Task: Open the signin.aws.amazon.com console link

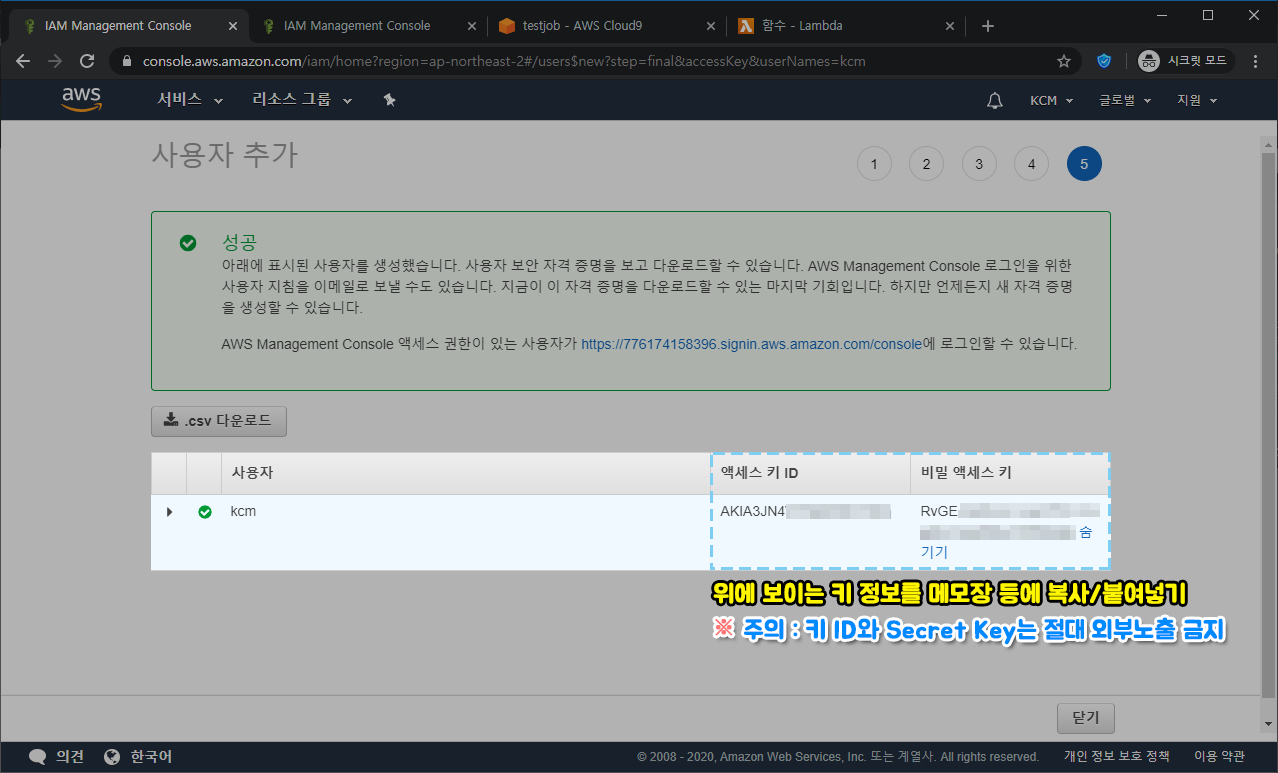Action: [751, 344]
